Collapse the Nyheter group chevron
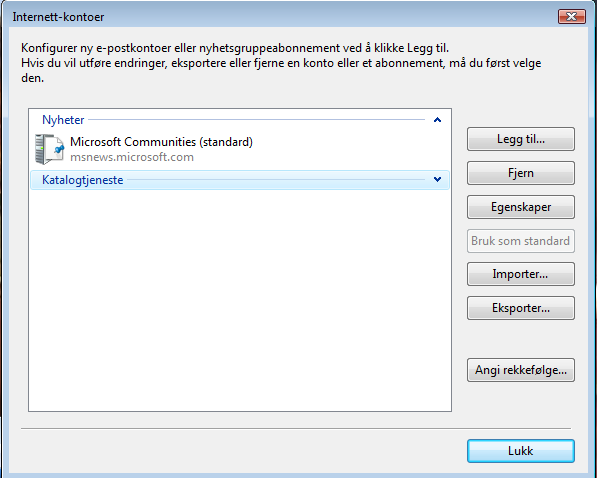597x478 pixels. [437, 120]
